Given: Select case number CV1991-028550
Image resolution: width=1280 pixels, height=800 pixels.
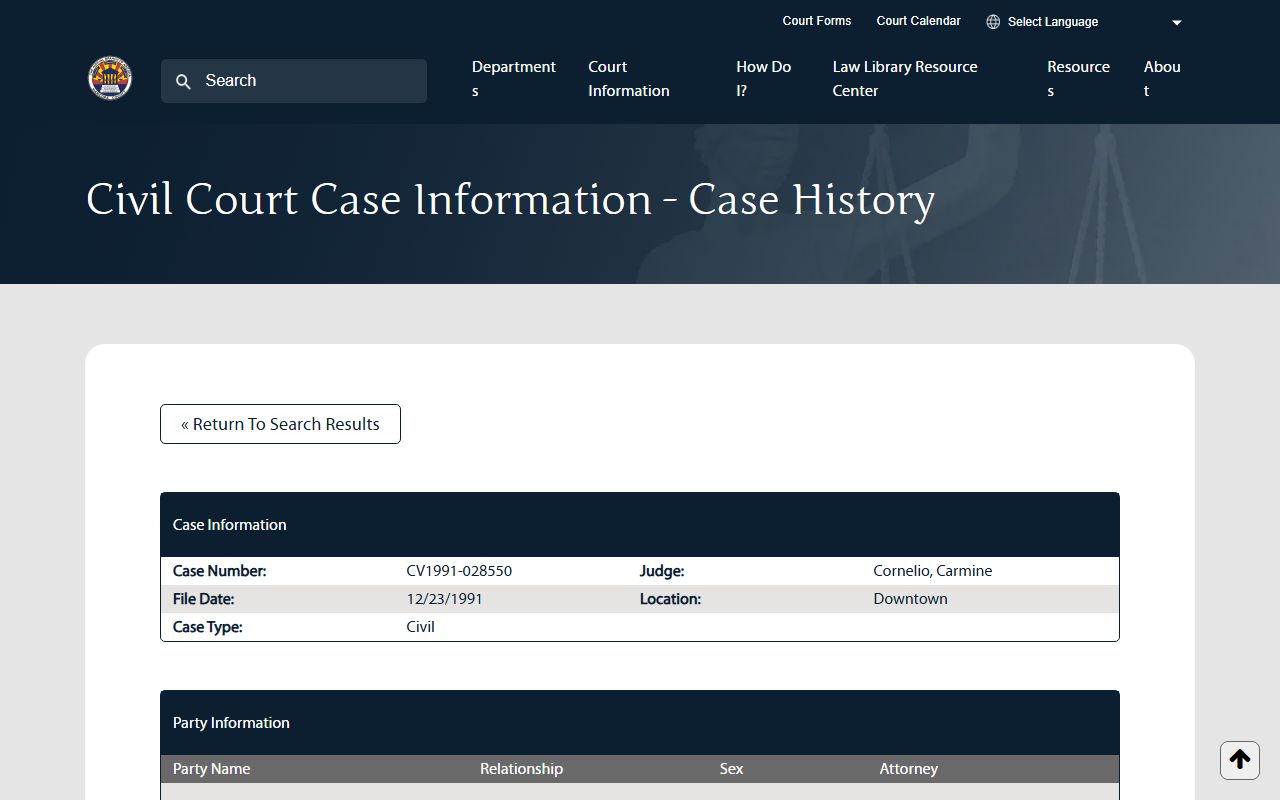Looking at the screenshot, I should [x=459, y=571].
